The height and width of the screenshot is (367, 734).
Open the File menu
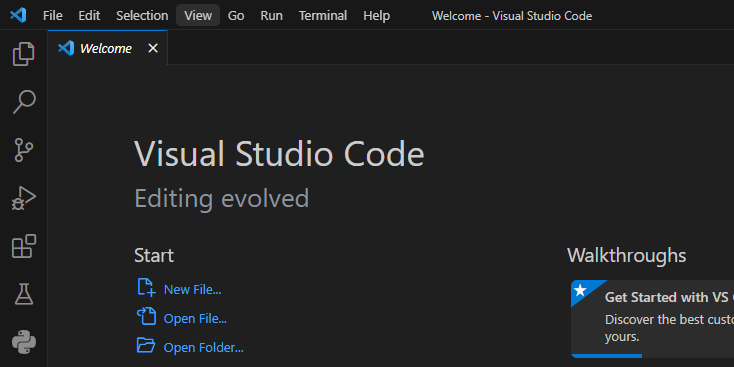[x=52, y=15]
